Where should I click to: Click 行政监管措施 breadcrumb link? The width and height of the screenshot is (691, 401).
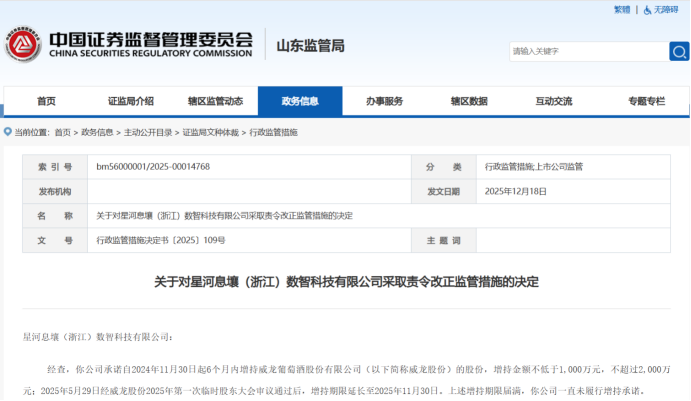pyautogui.click(x=273, y=132)
